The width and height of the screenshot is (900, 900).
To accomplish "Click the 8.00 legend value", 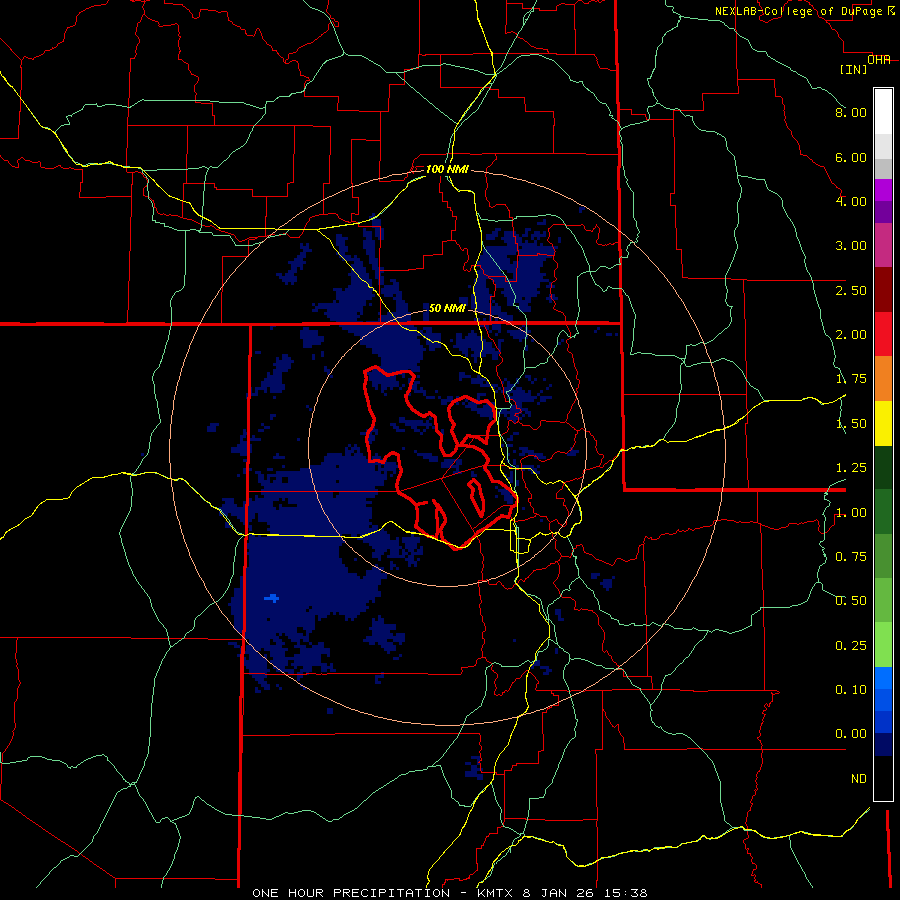I will coord(851,112).
